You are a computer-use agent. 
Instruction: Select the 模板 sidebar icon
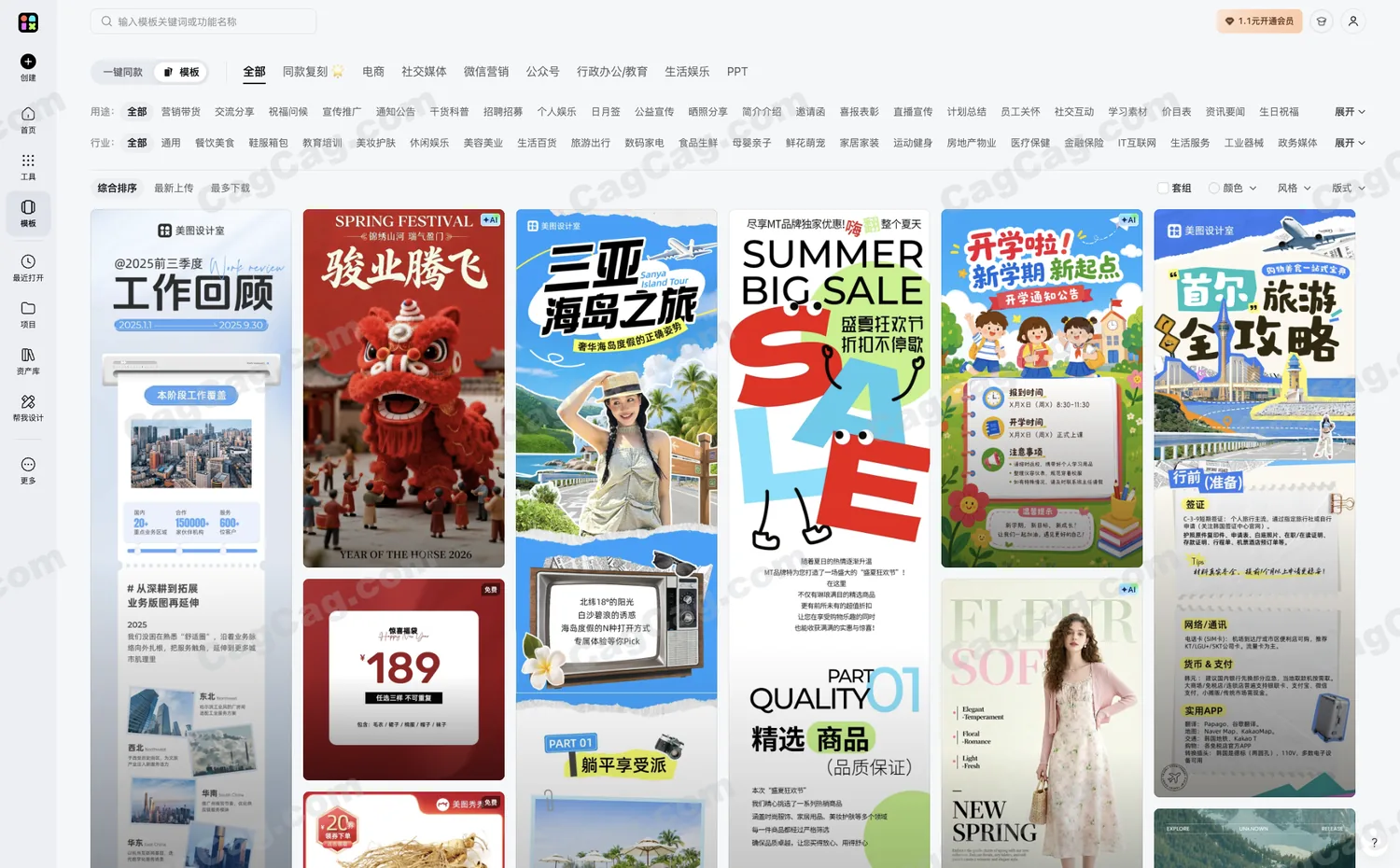point(28,207)
